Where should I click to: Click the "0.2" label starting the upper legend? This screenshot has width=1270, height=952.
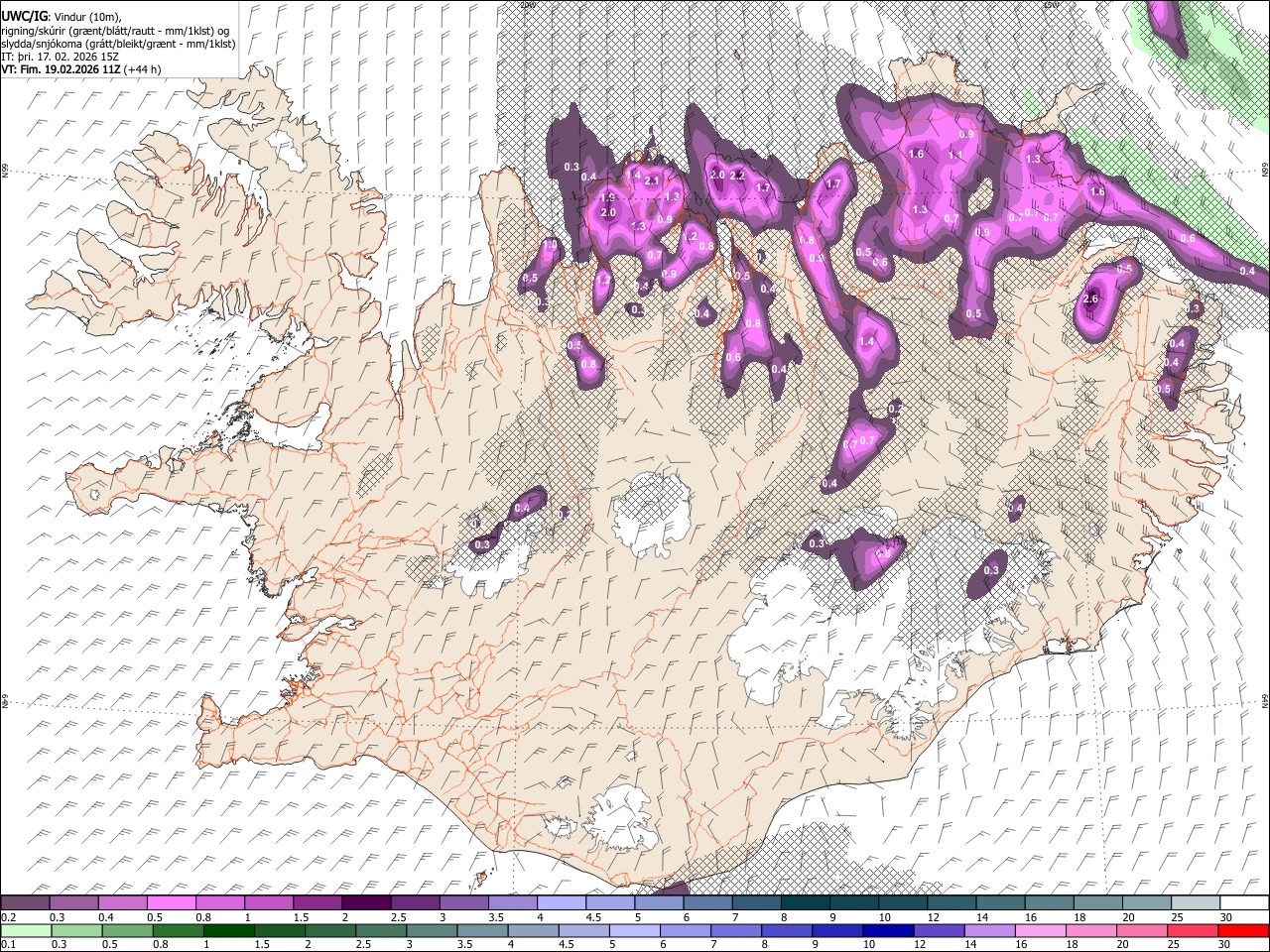point(9,917)
